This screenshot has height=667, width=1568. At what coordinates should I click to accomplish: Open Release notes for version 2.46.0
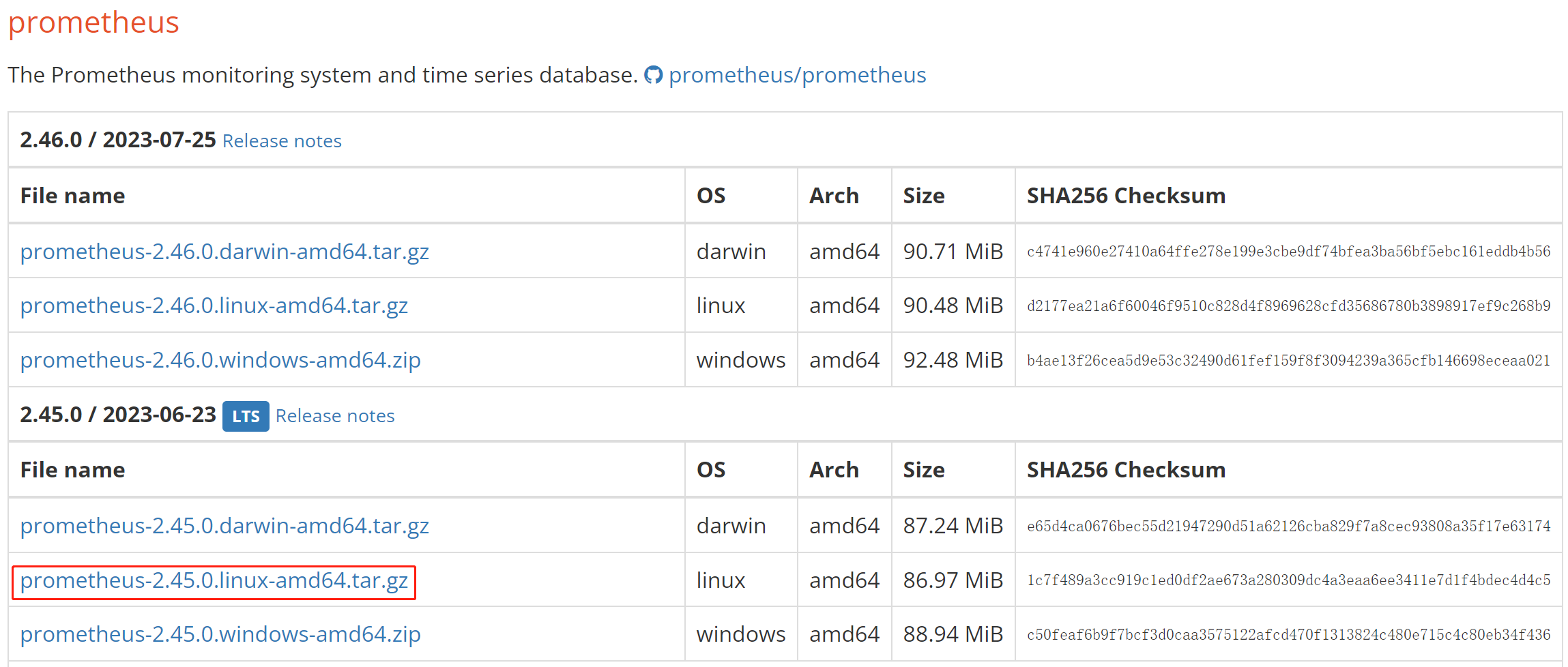tap(282, 141)
